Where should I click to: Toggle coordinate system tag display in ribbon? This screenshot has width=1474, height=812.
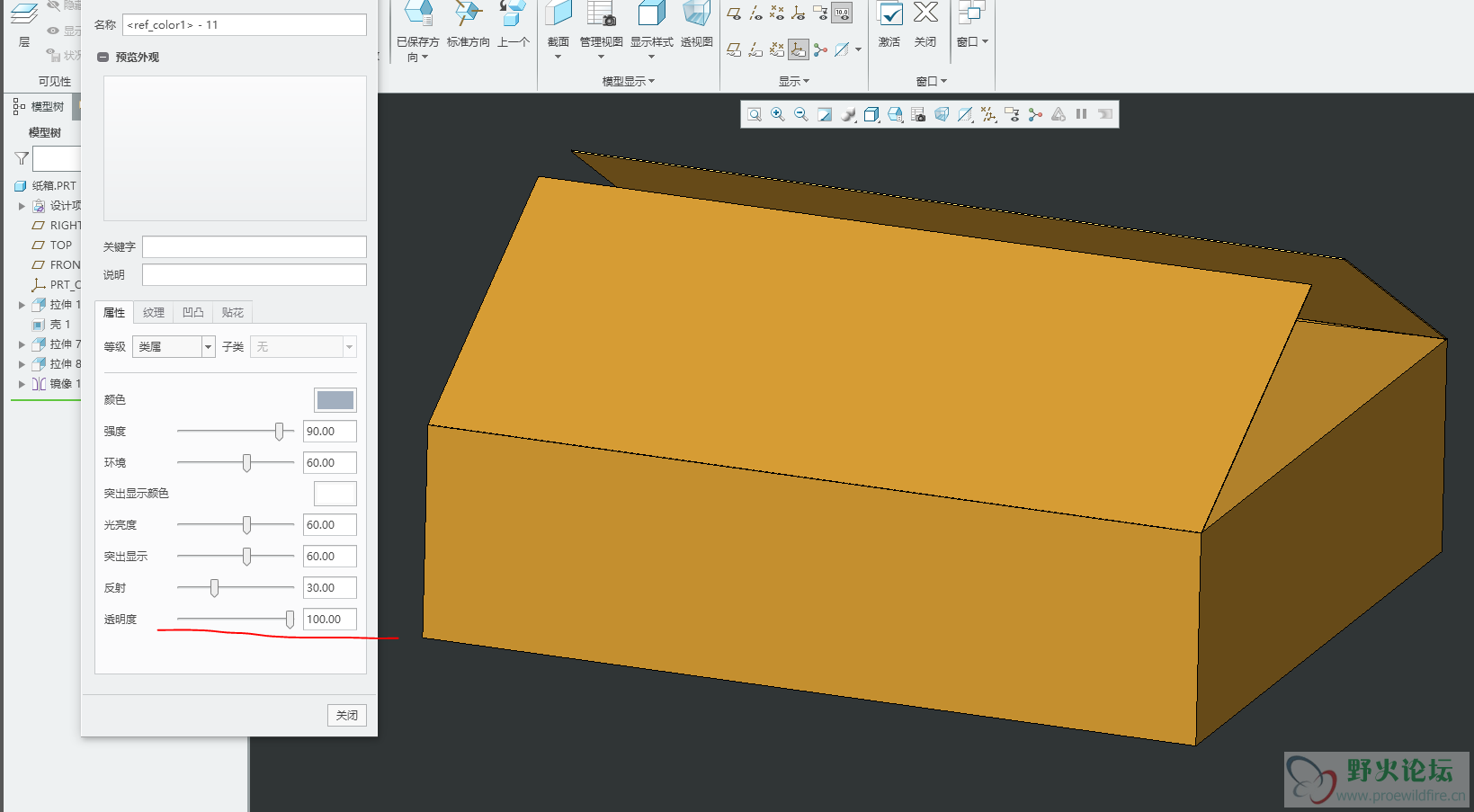[799, 49]
